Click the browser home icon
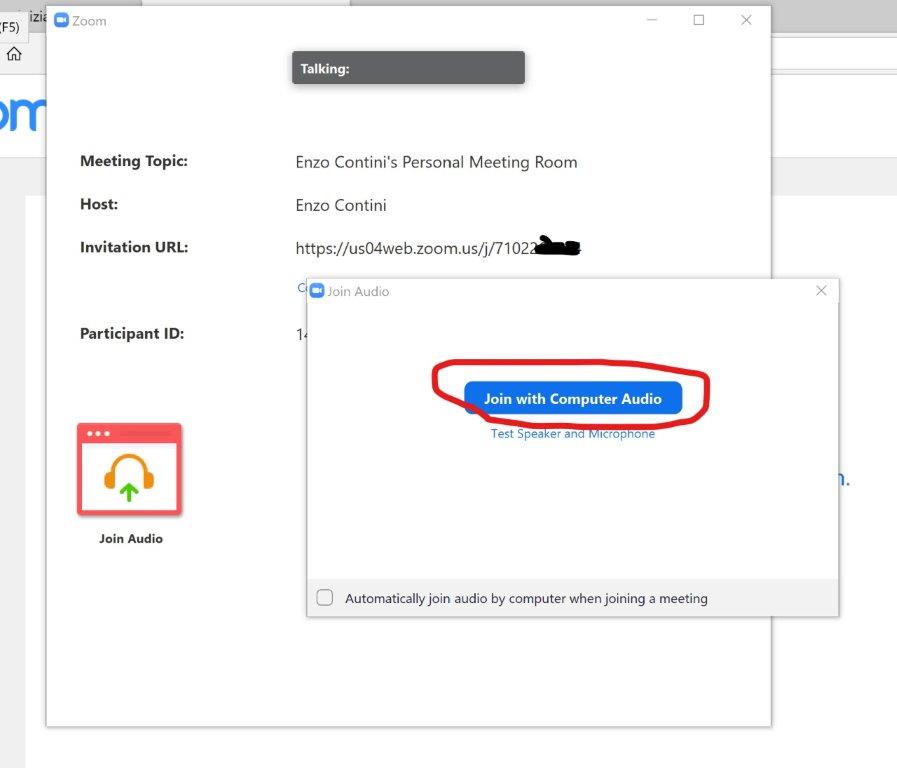The image size is (897, 768). point(14,54)
